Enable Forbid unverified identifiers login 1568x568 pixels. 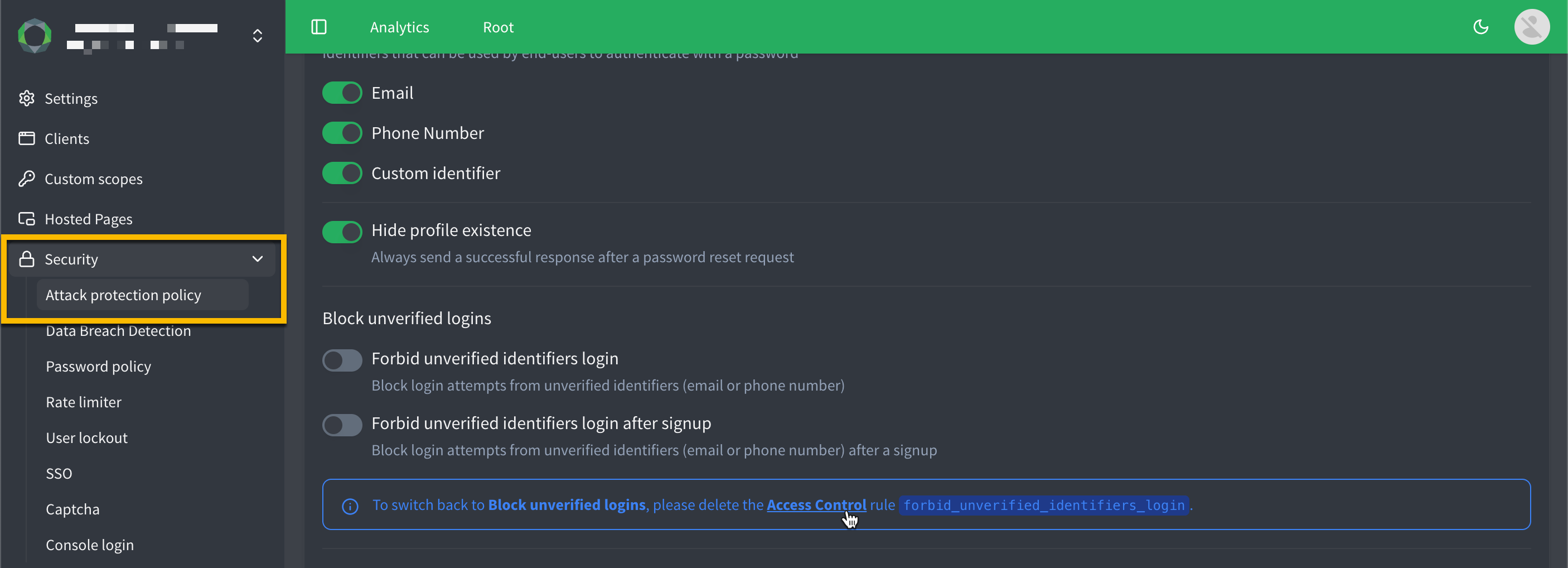click(x=342, y=360)
